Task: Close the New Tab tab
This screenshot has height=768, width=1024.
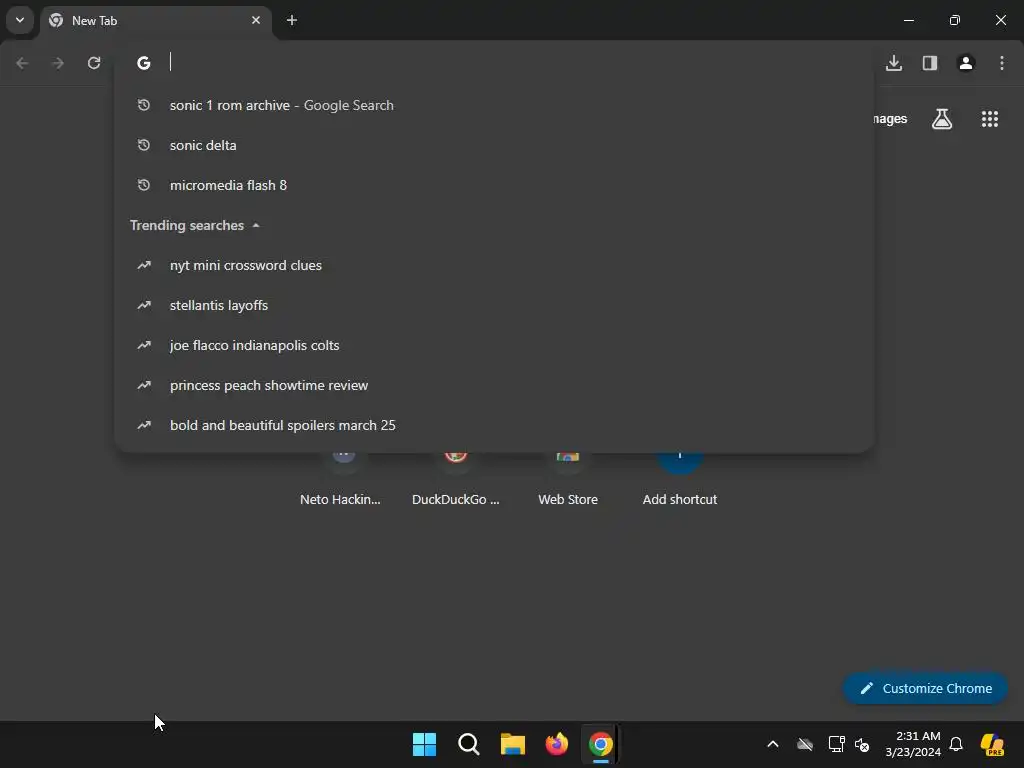Action: [256, 20]
